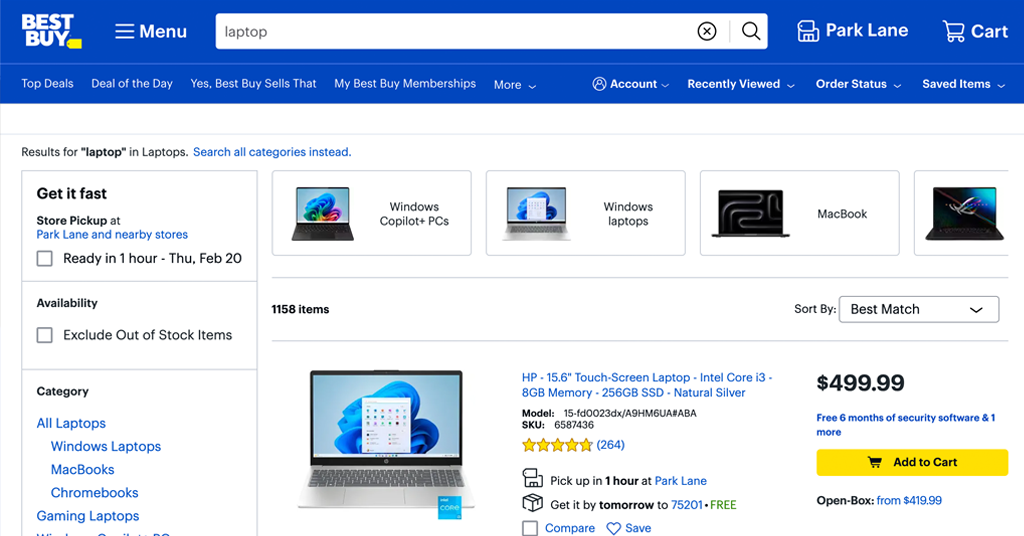Image resolution: width=1024 pixels, height=536 pixels.
Task: Open My Best Buy Memberships
Action: (x=405, y=84)
